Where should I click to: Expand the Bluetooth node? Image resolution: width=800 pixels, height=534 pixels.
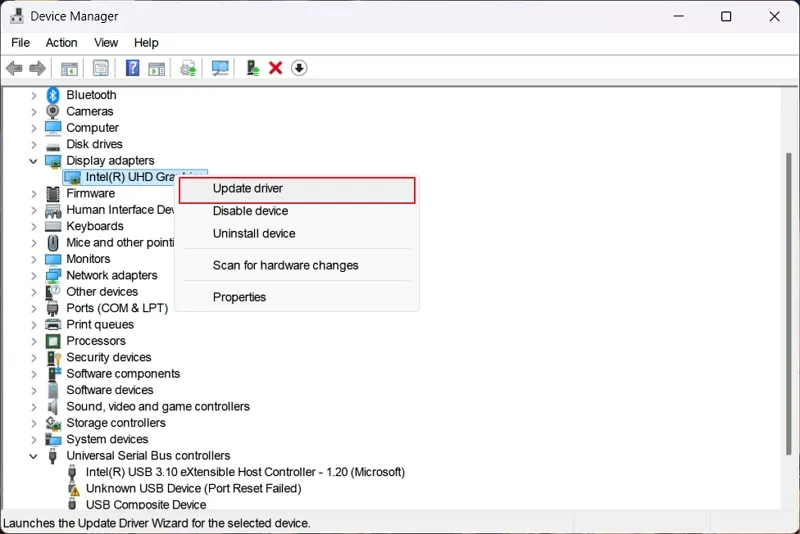34,95
